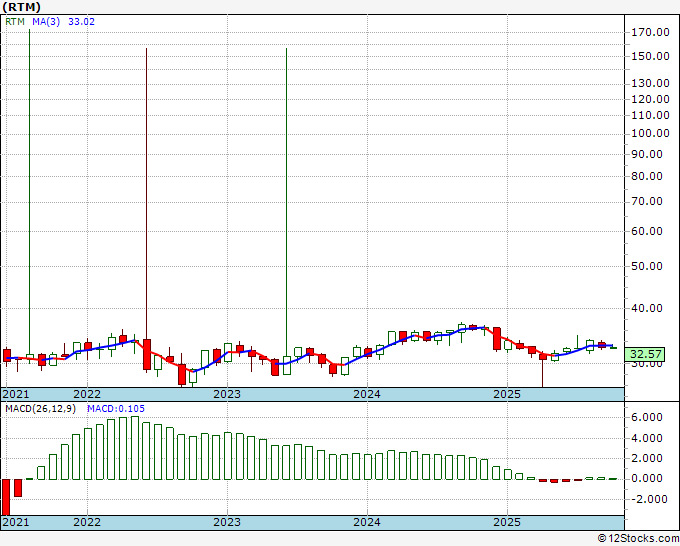Click 2025 on the MACD panel time axis
Screen dimensions: 680x546
tap(507, 522)
